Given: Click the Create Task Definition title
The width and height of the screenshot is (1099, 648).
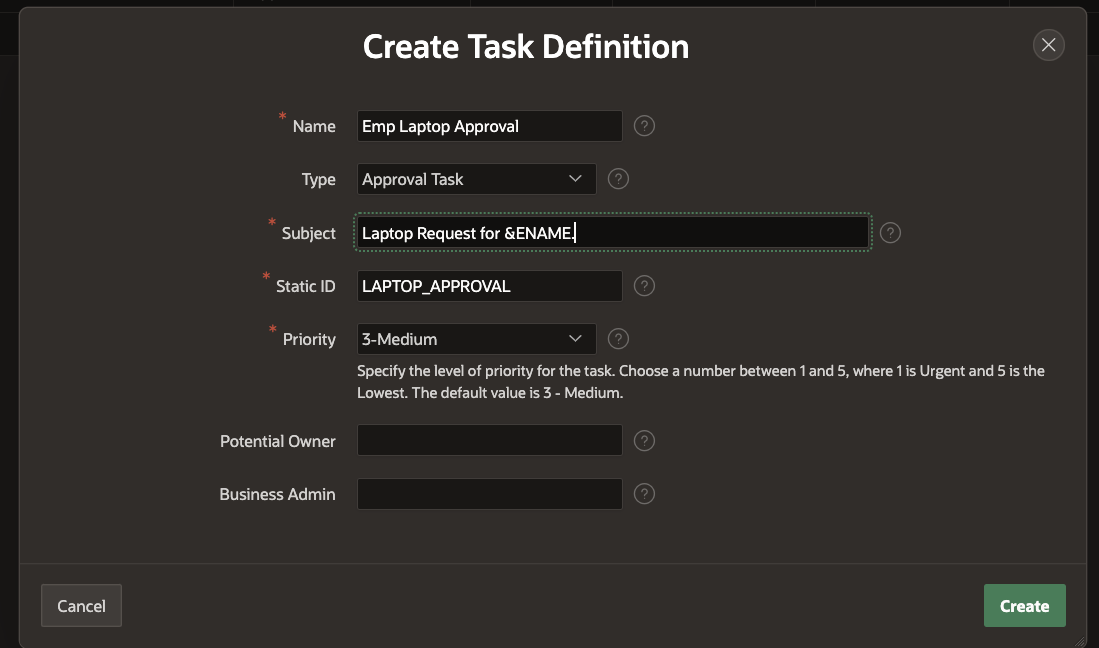Looking at the screenshot, I should [x=526, y=46].
